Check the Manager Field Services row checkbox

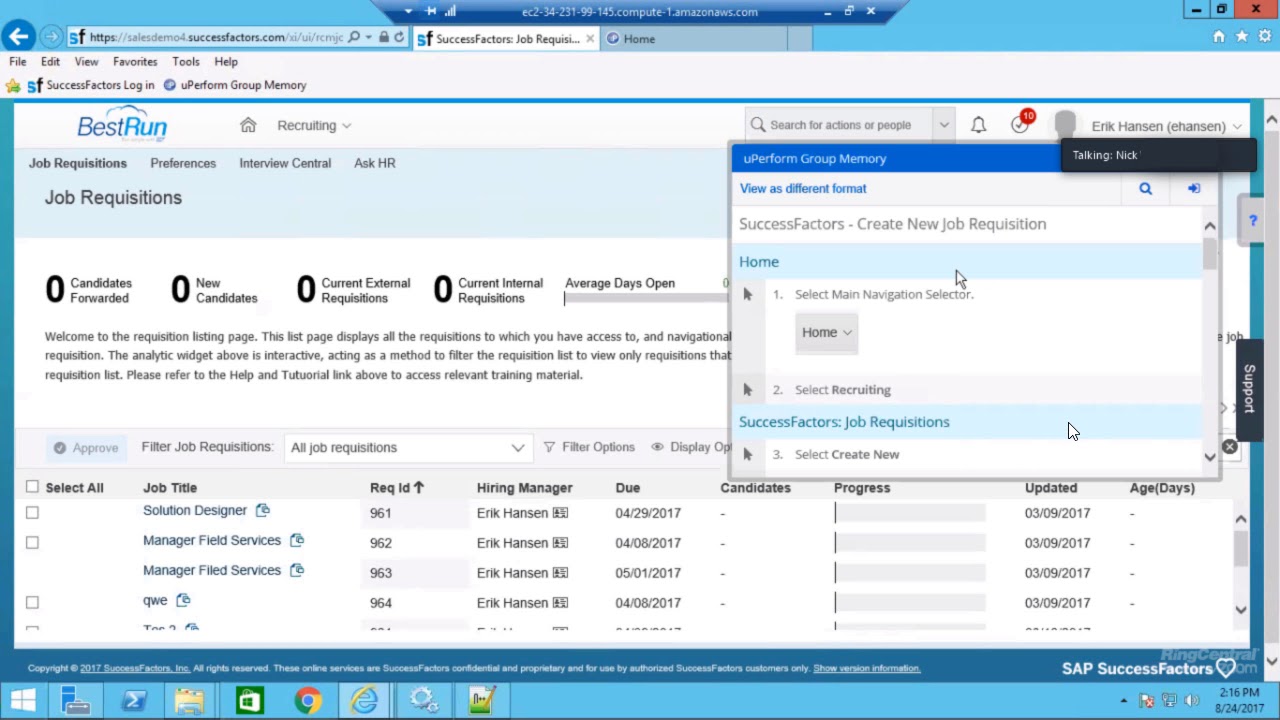tap(32, 542)
